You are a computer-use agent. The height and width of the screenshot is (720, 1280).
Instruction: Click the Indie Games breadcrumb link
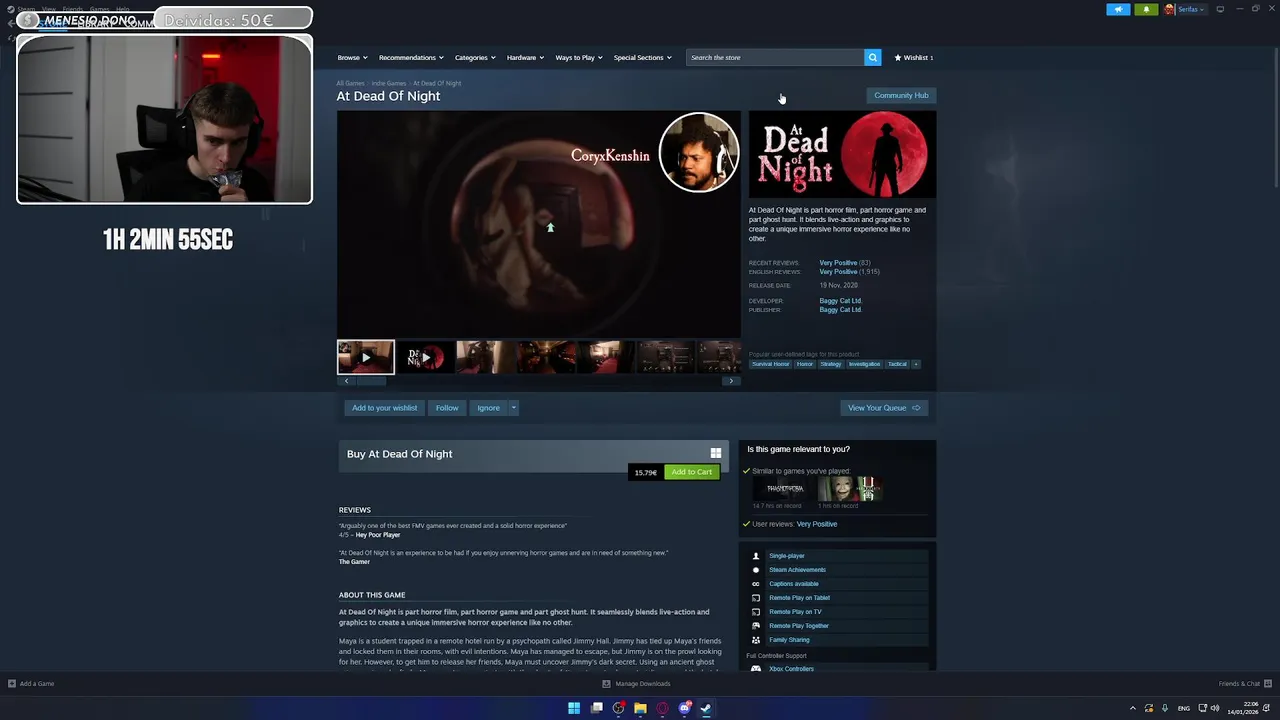(389, 83)
